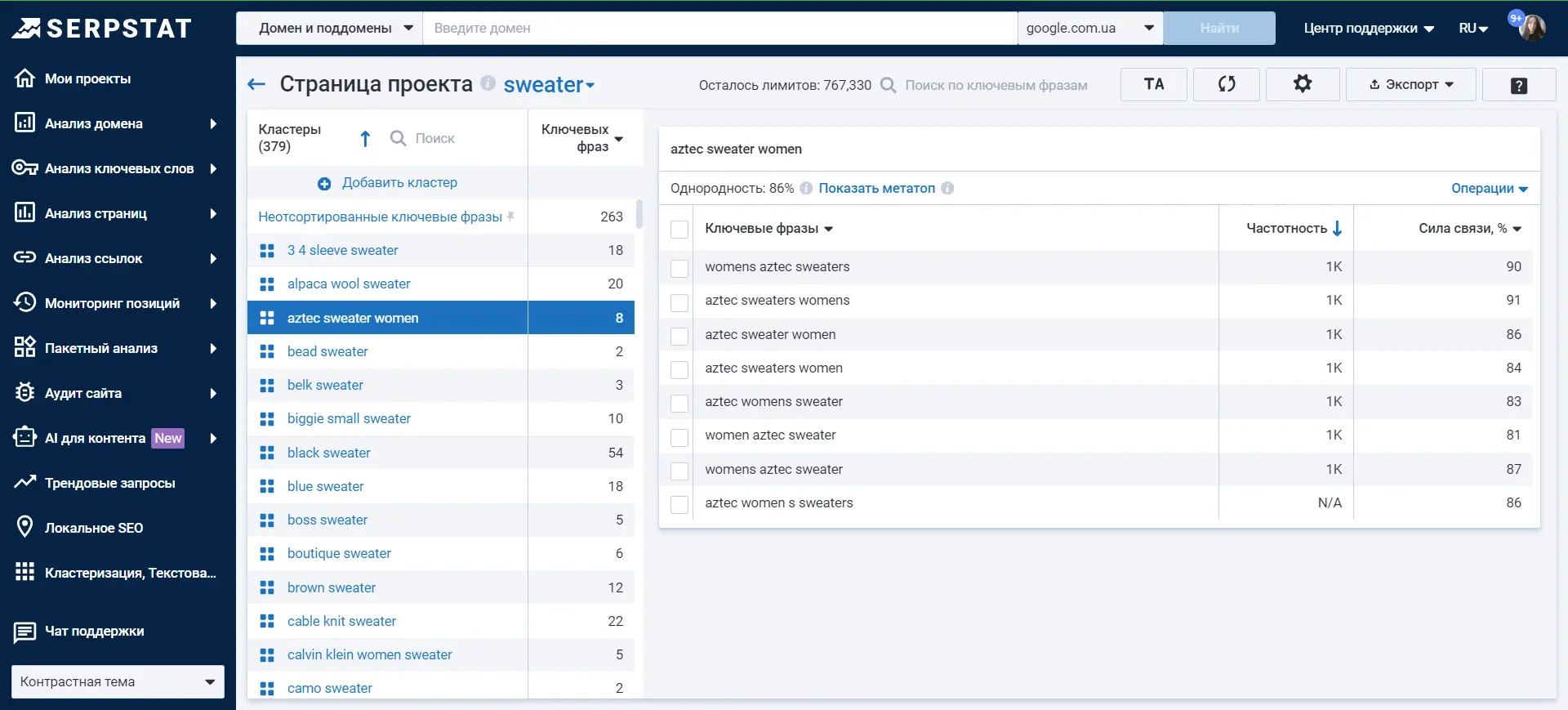Screen dimensions: 1568x710
Task: Click the refresh reclustering arrows icon
Action: 1227,84
